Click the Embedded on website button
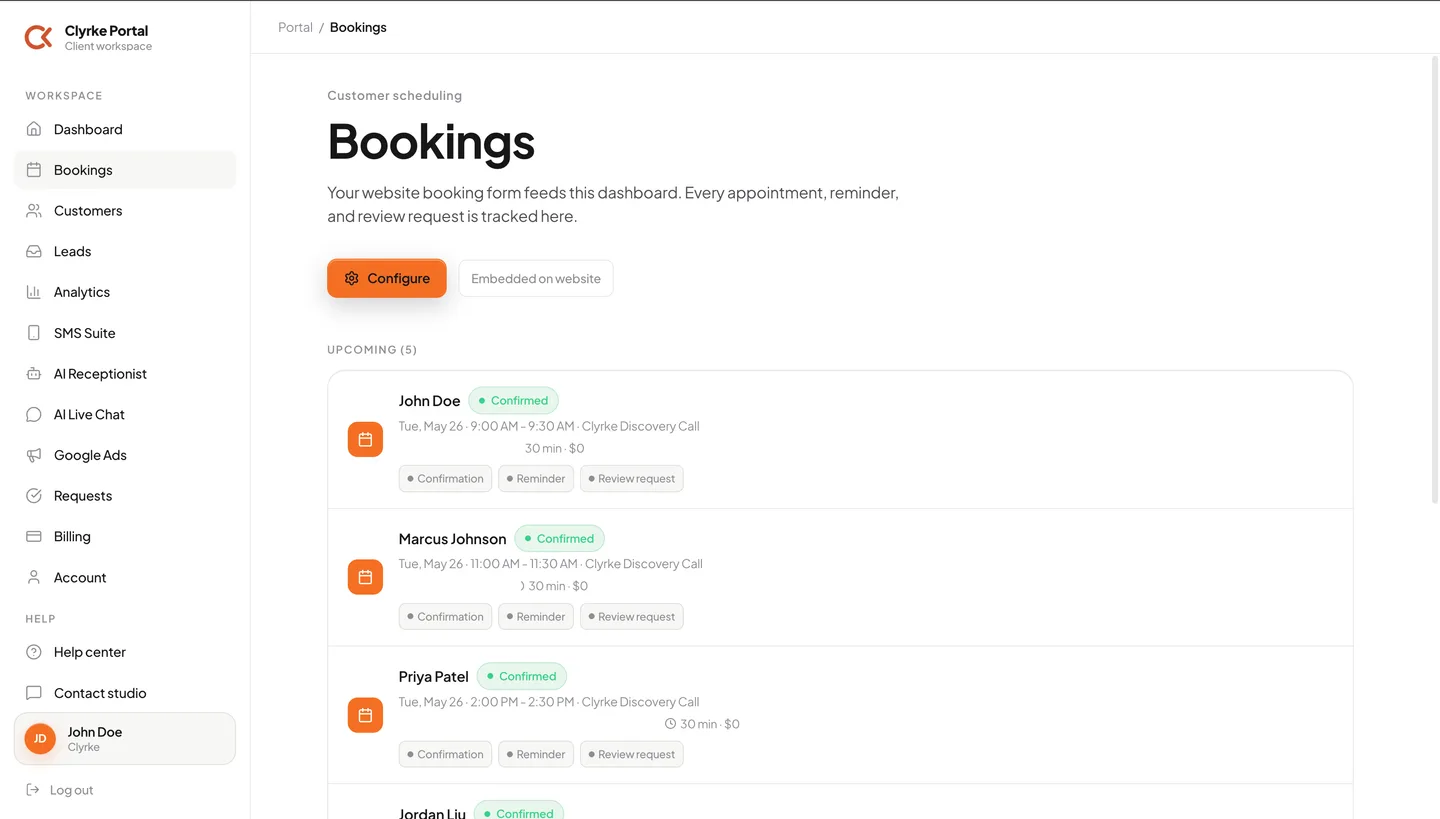 pyautogui.click(x=536, y=278)
